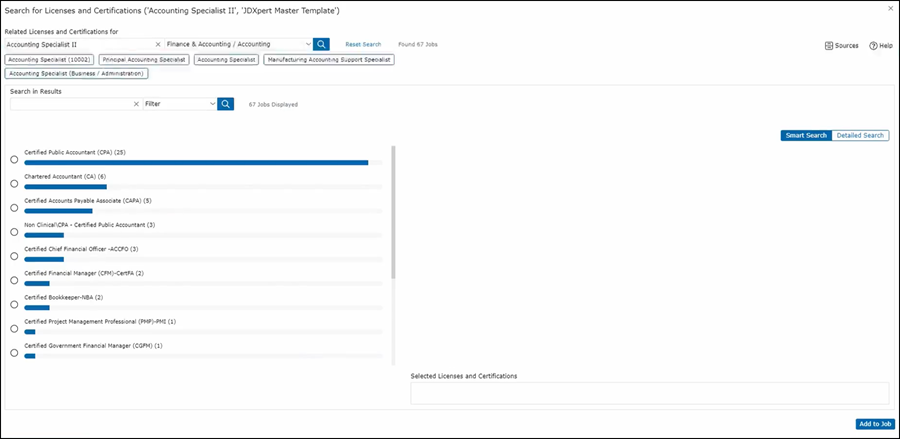
Task: Close the search dialog with X
Action: point(890,8)
